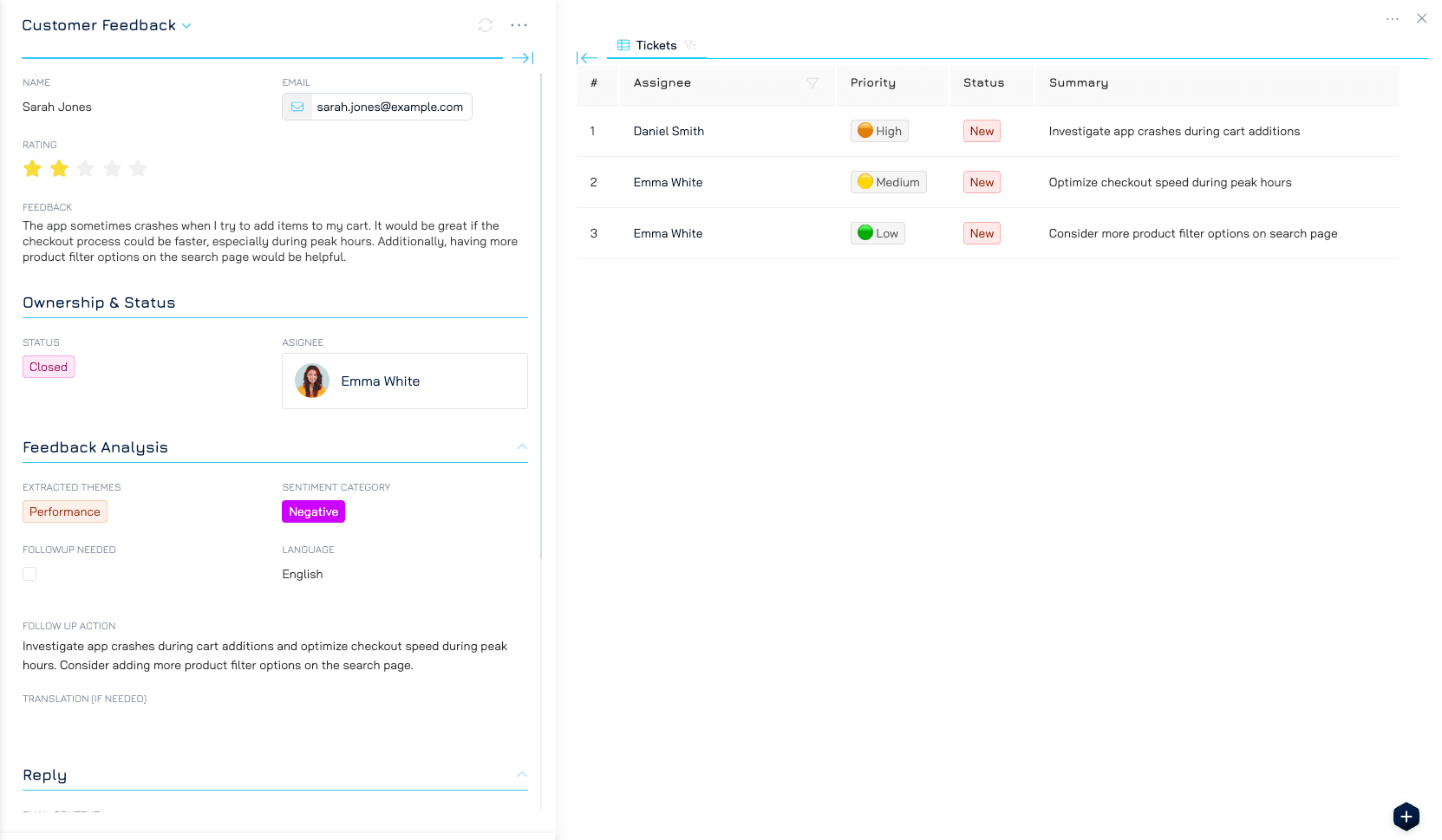Click the plus button at bottom right
Screen dimensions: 1442x840
click(1406, 816)
